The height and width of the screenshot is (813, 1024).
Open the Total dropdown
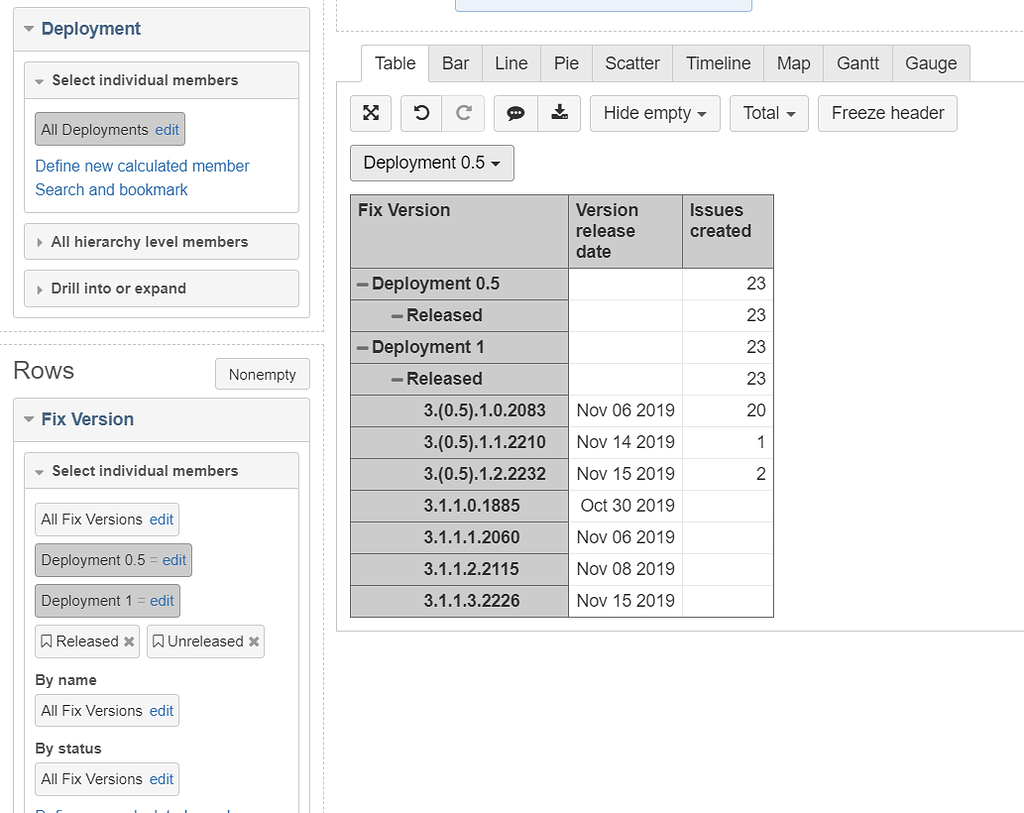(768, 113)
